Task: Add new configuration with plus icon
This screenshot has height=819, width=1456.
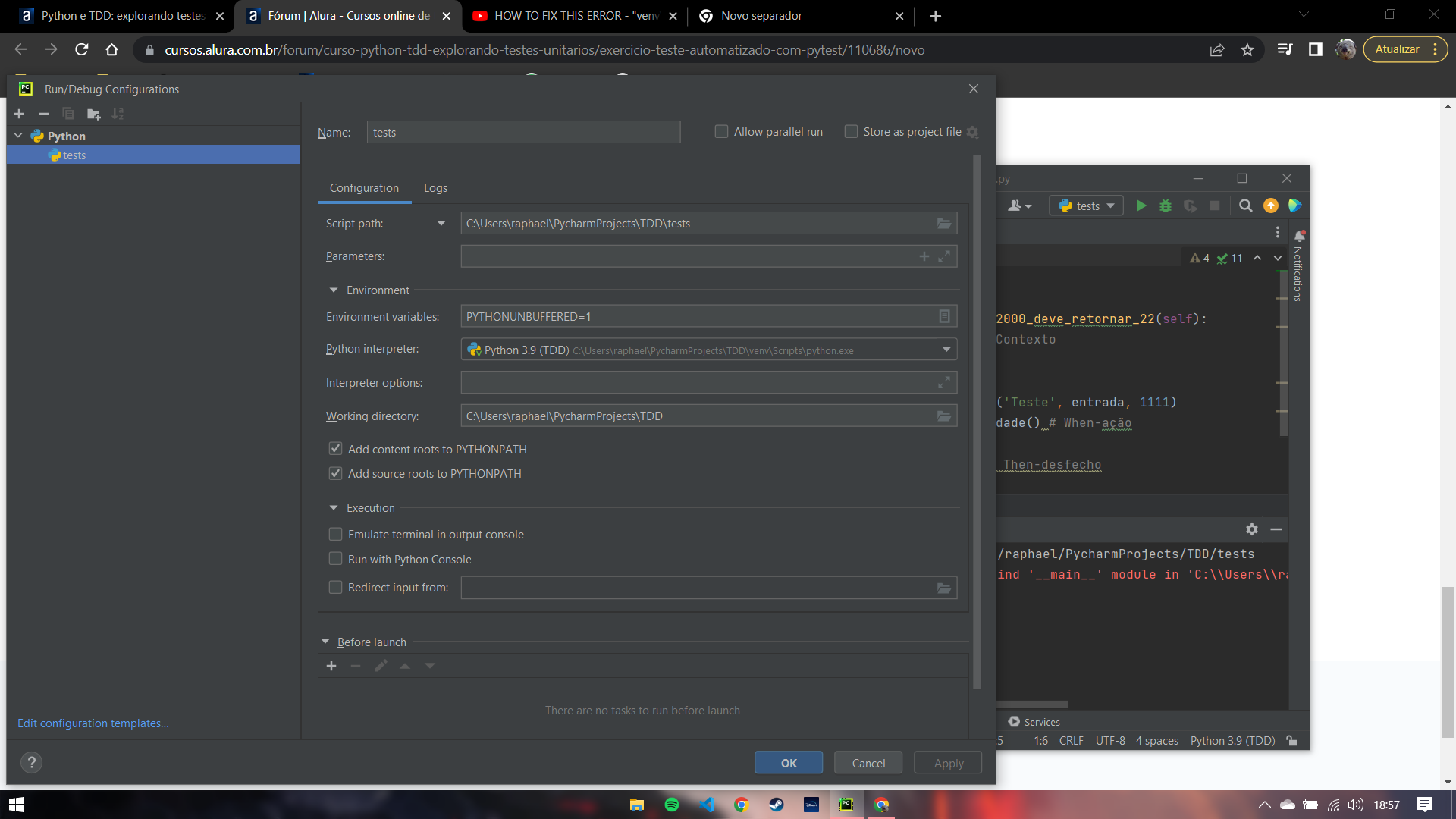Action: pos(19,114)
